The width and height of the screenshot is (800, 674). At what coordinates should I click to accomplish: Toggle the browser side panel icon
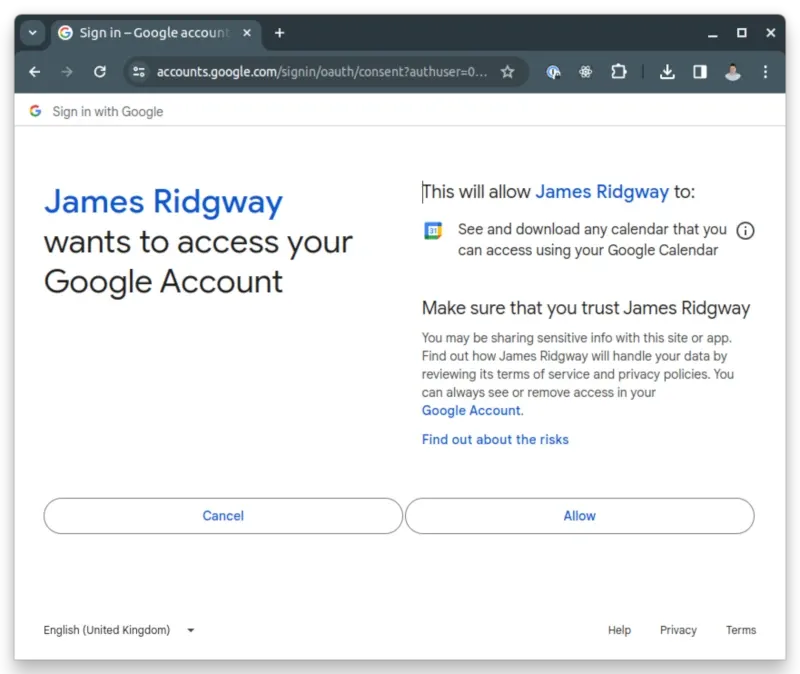(x=700, y=72)
